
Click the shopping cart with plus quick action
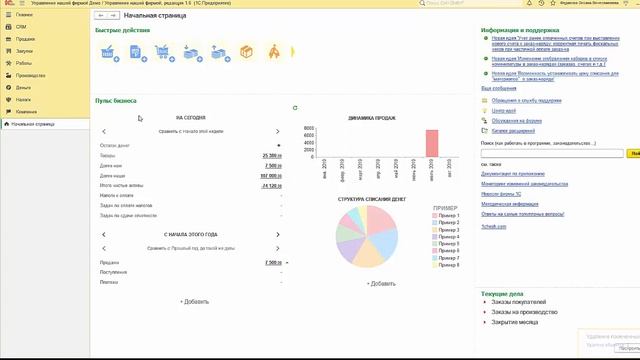164,53
